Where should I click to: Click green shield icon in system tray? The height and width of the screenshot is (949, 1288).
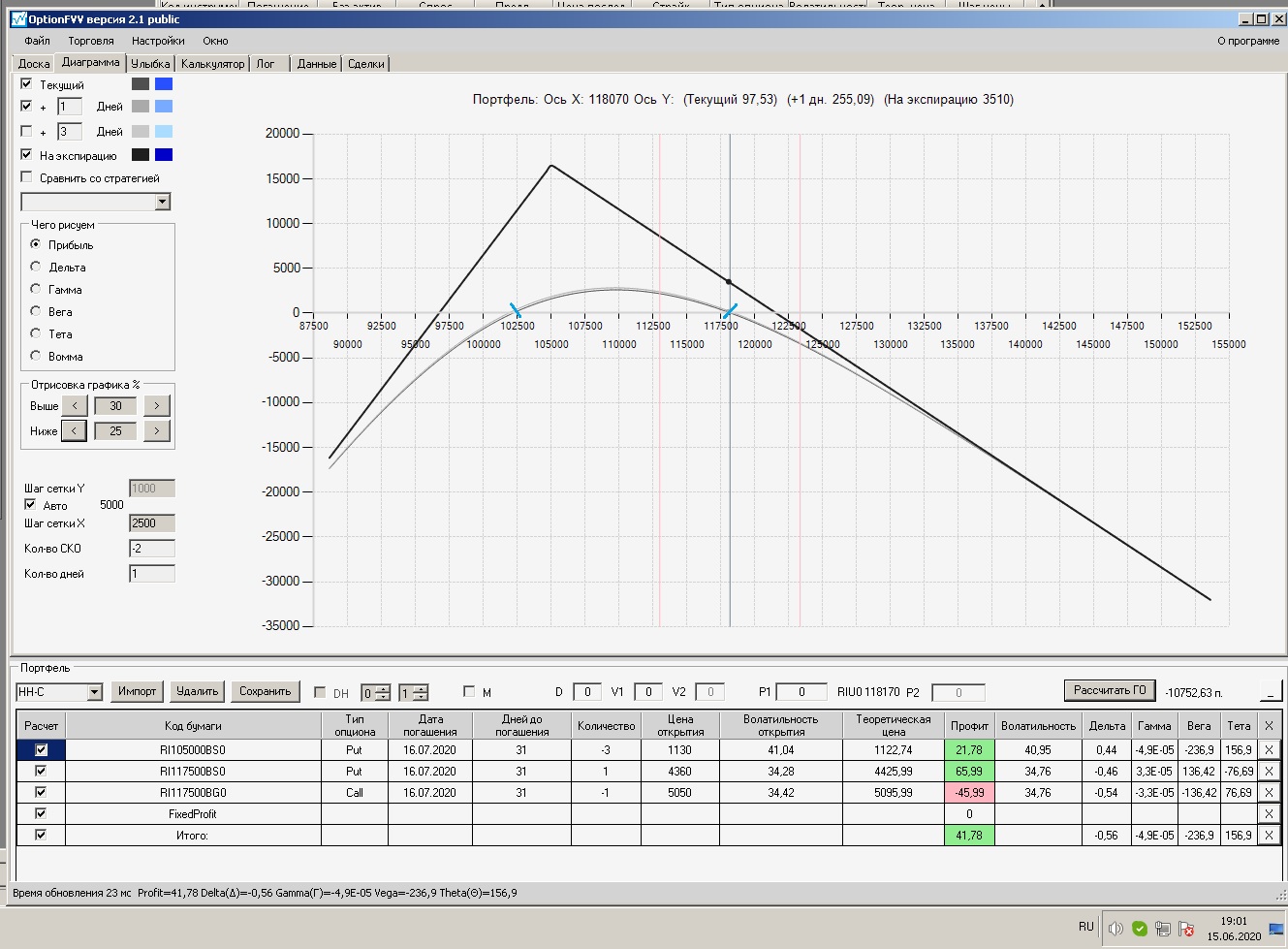coord(1140,928)
